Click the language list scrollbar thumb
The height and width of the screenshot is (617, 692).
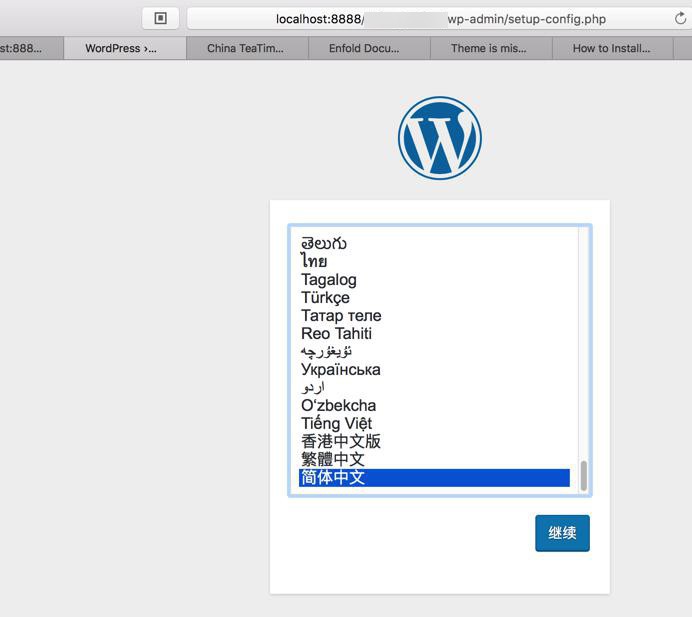click(583, 475)
